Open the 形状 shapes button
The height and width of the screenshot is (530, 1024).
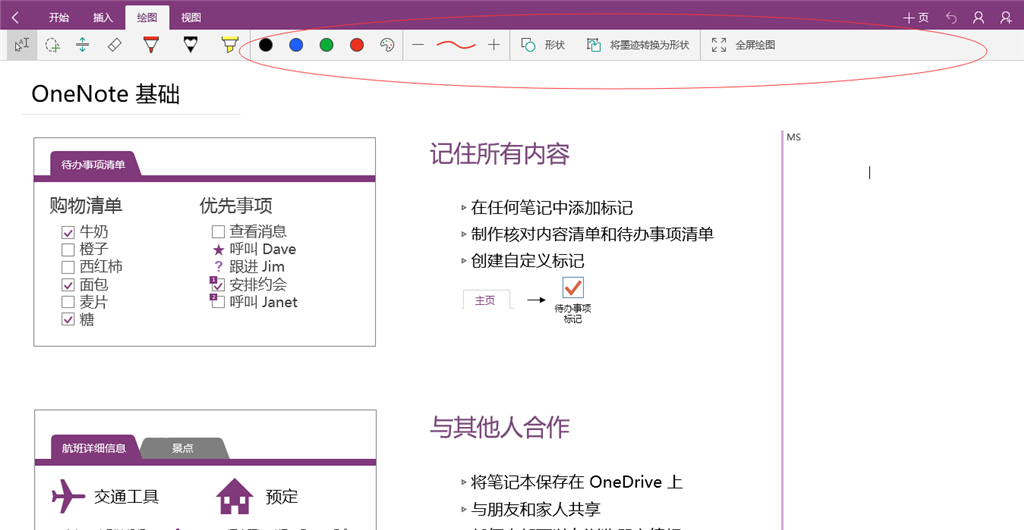coord(543,45)
